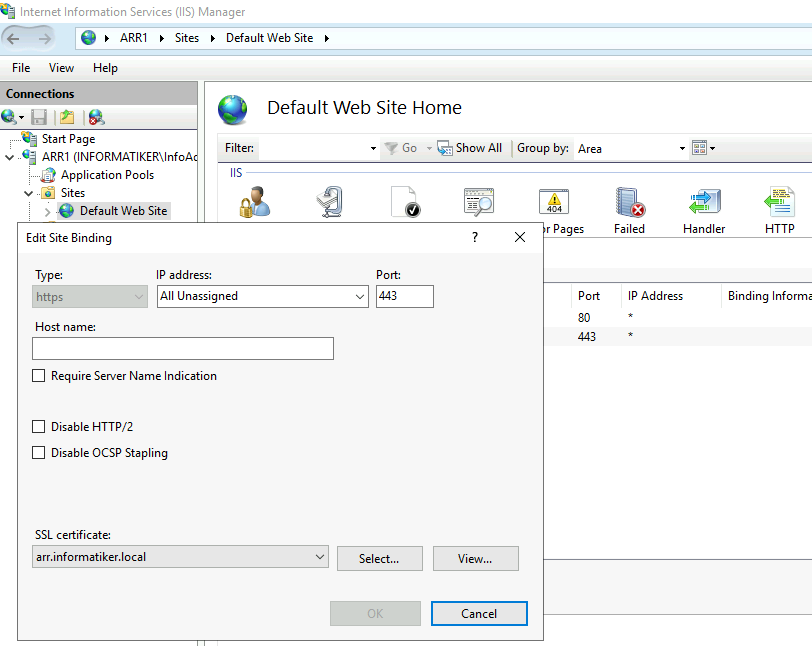Select the port 443 binding row
The image size is (812, 646).
pos(677,337)
